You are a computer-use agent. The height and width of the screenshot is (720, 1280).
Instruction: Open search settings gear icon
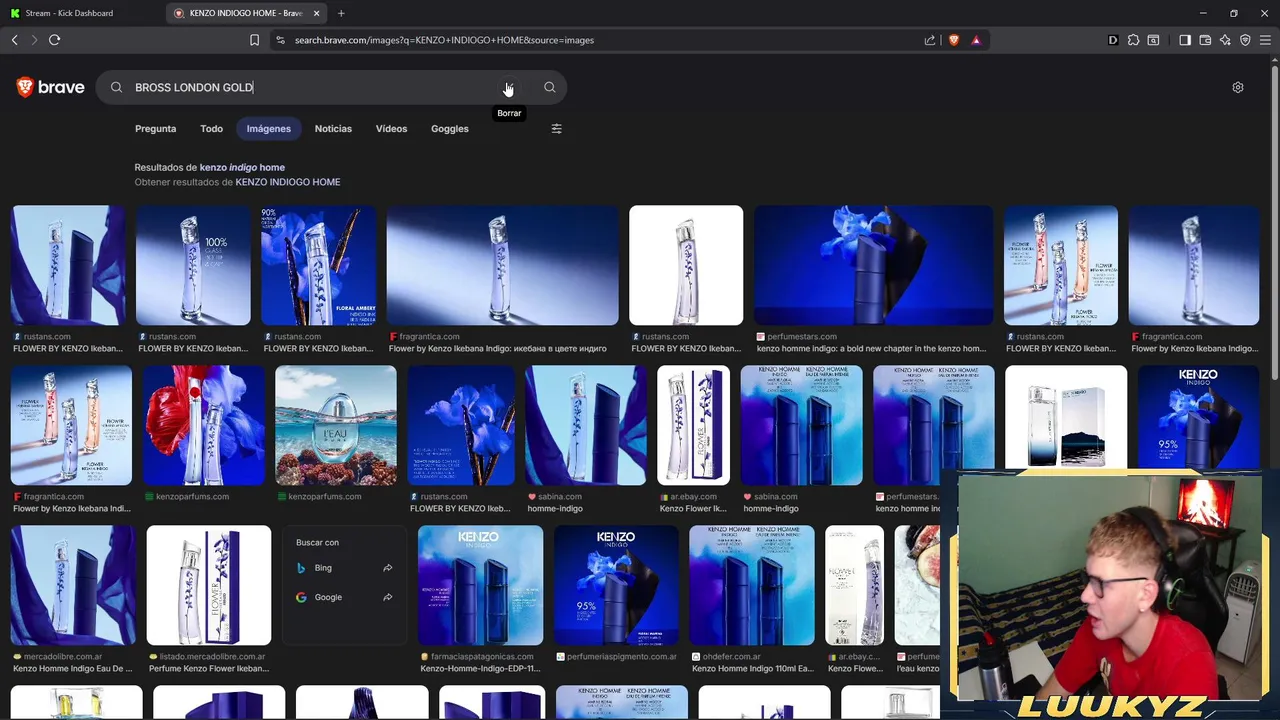click(x=1238, y=87)
